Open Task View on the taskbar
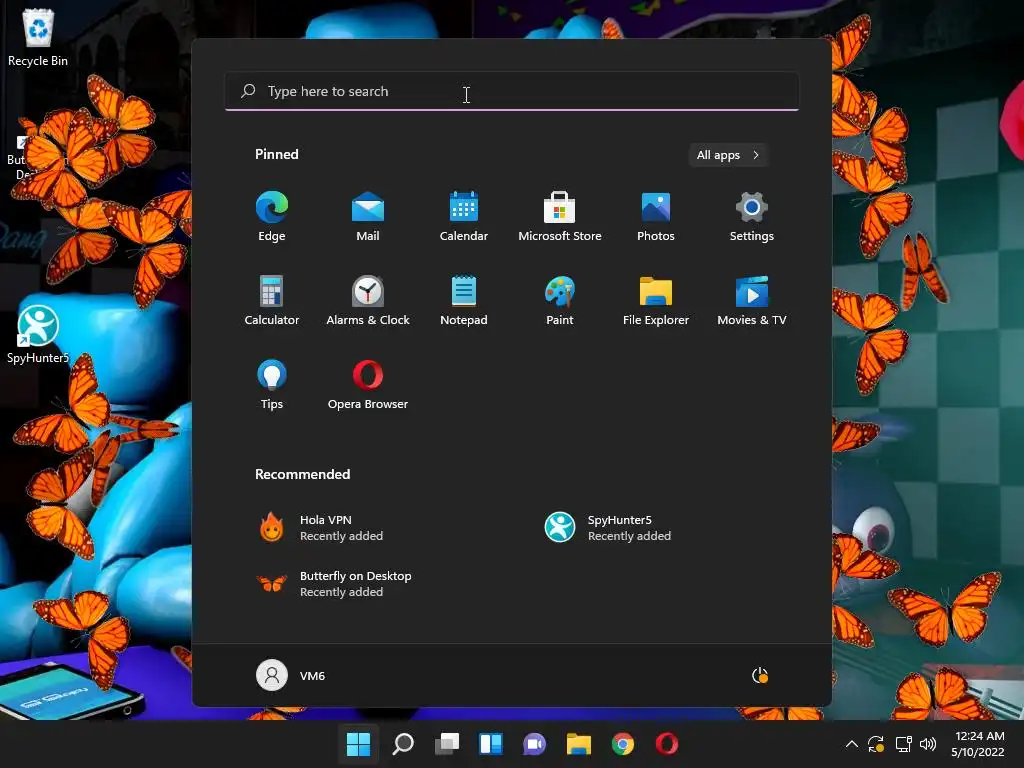Viewport: 1024px width, 768px height. [x=447, y=744]
